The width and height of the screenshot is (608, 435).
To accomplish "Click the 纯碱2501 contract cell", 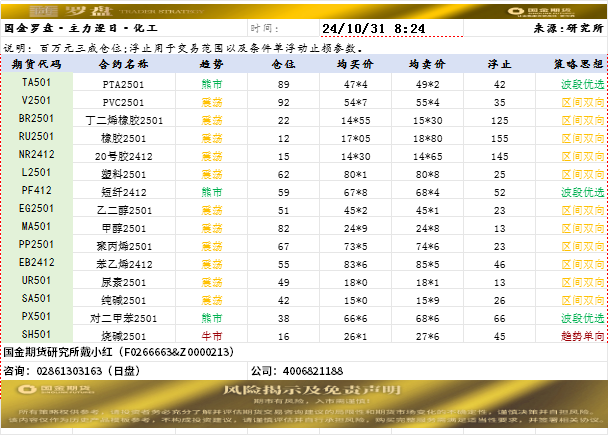I will click(x=124, y=300).
